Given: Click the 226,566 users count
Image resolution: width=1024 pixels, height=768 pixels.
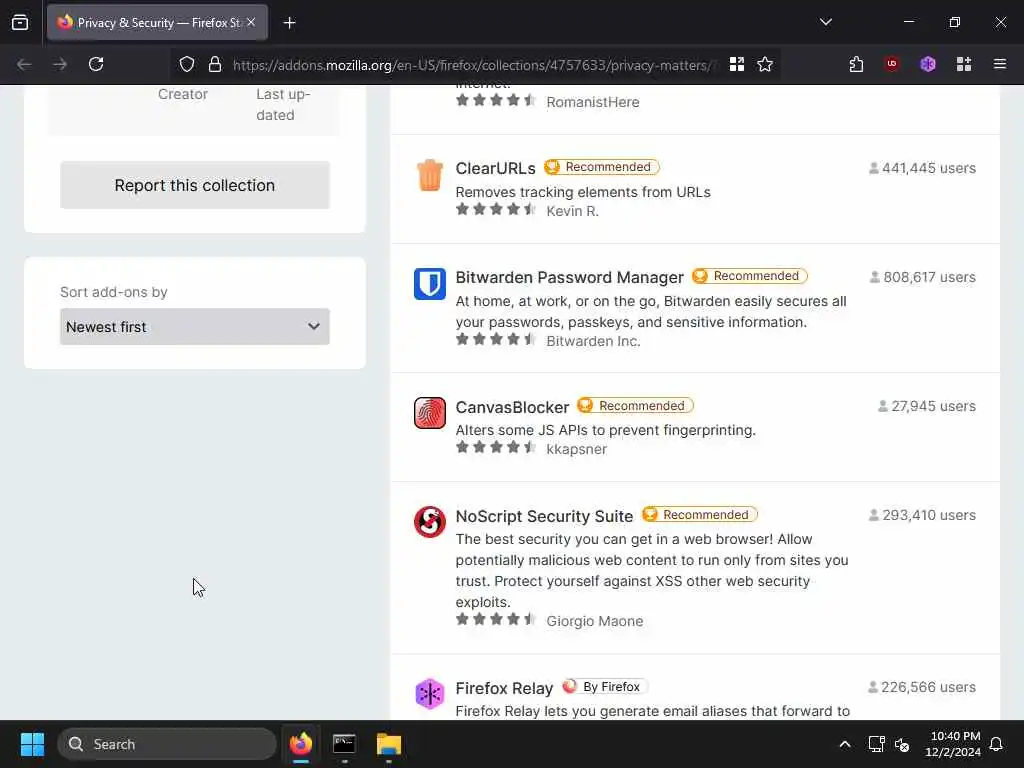Looking at the screenshot, I should coord(921,688).
